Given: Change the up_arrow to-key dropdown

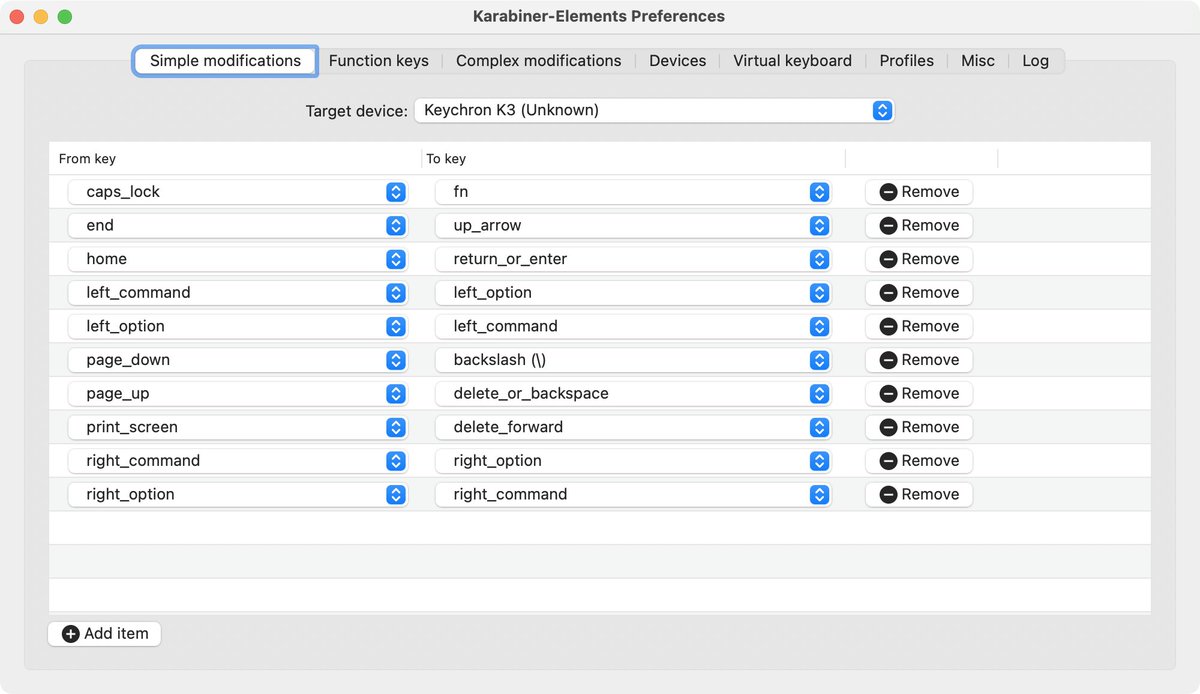Looking at the screenshot, I should 633,225.
